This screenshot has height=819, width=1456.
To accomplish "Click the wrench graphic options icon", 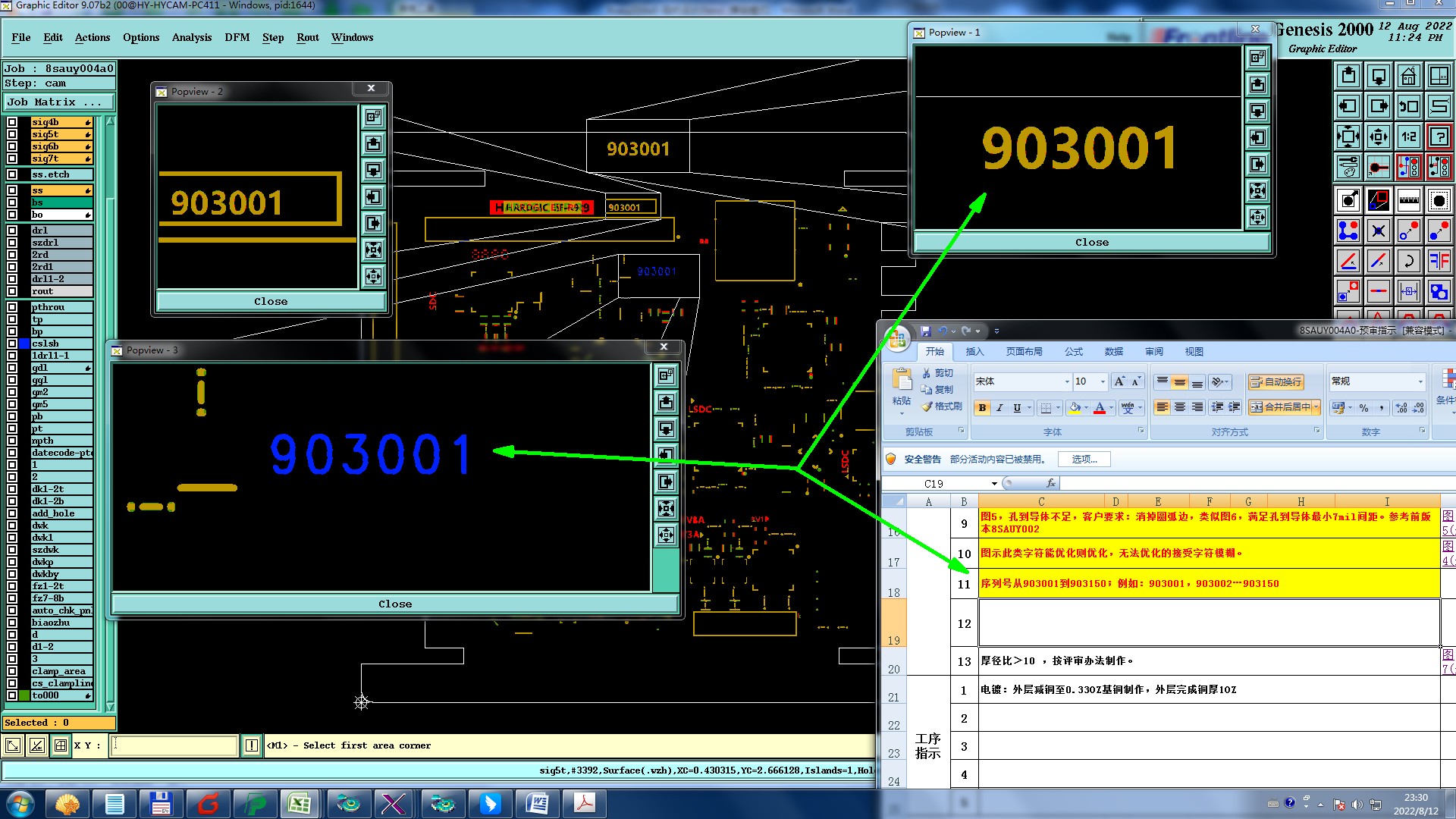I will coord(1348,167).
